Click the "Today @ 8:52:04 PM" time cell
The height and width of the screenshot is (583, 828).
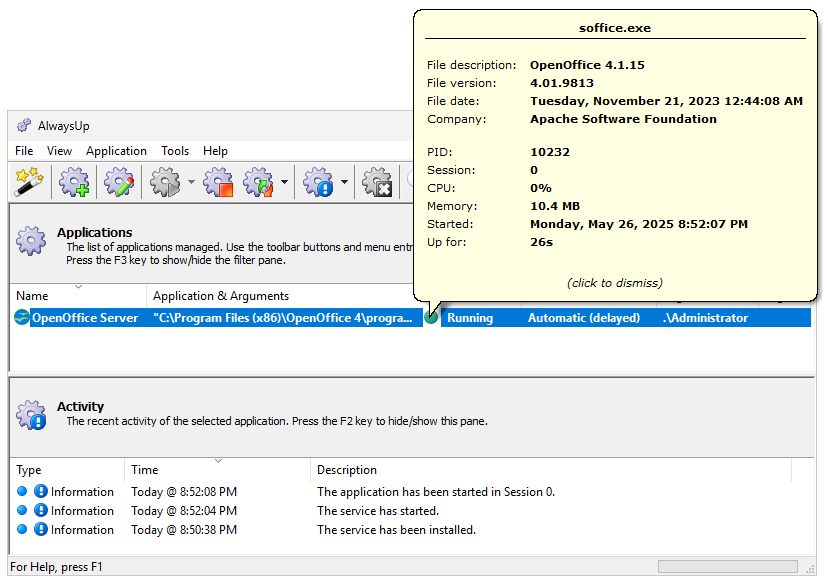tap(184, 511)
